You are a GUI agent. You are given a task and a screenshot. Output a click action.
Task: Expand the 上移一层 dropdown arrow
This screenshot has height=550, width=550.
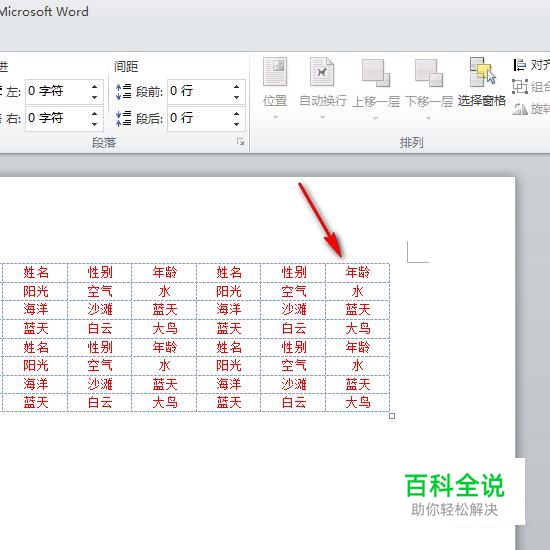point(375,118)
